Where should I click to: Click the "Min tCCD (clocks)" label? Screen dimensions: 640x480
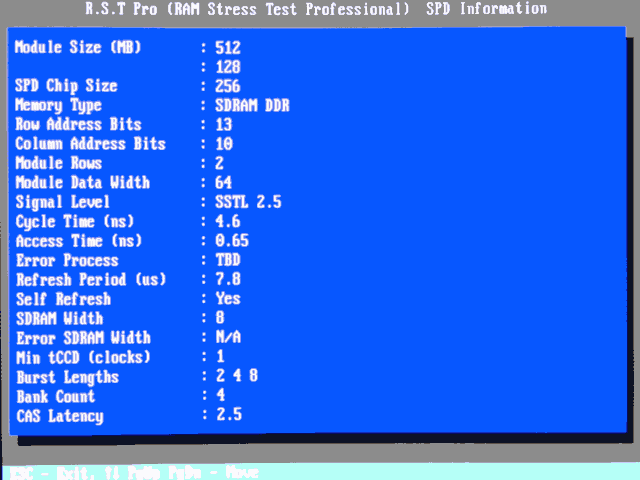83,358
